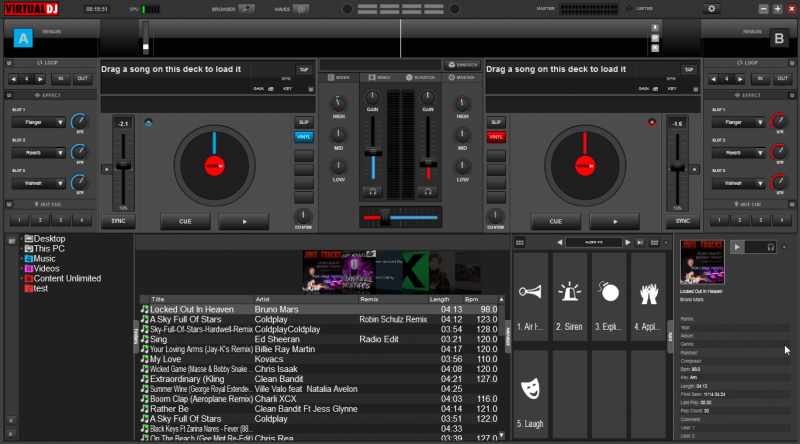The height and width of the screenshot is (444, 800).
Task: Click the left channel volume fader
Action: point(373,151)
